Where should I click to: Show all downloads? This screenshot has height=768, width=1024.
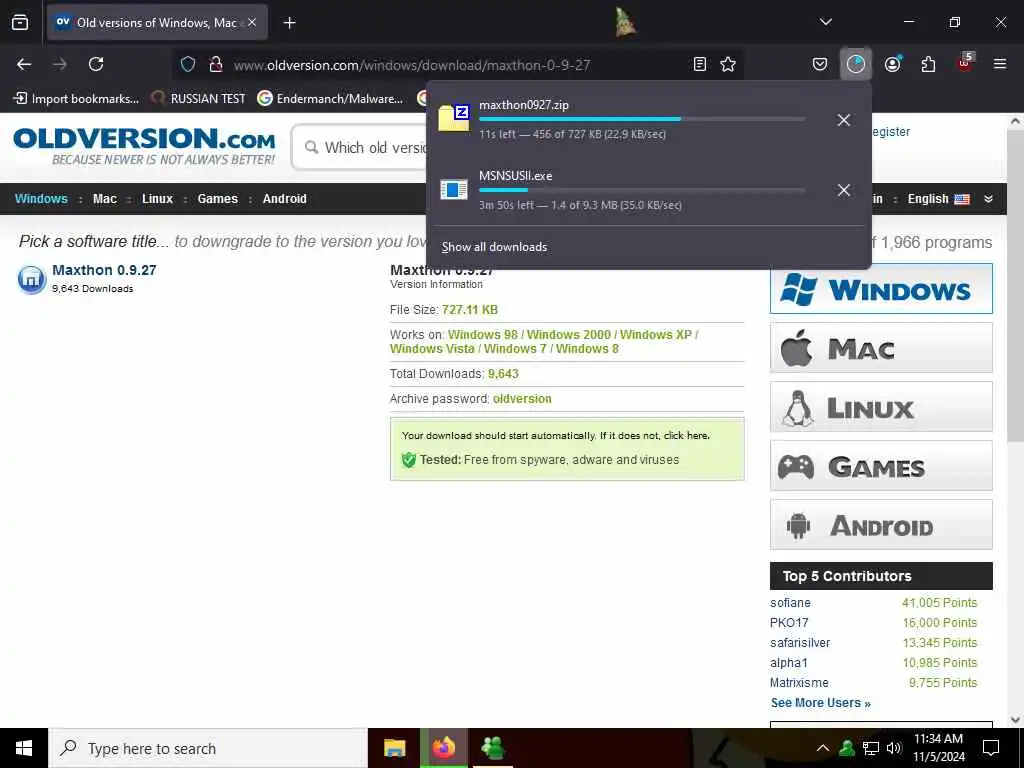(x=494, y=247)
